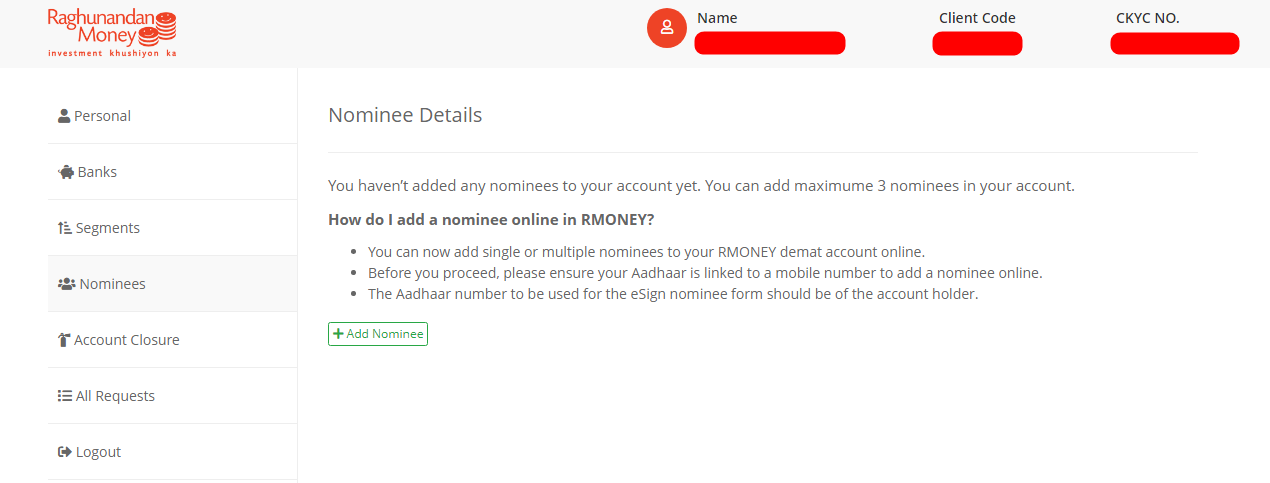Click the plus icon on Add Nominee
The width and height of the screenshot is (1270, 483).
coord(338,334)
